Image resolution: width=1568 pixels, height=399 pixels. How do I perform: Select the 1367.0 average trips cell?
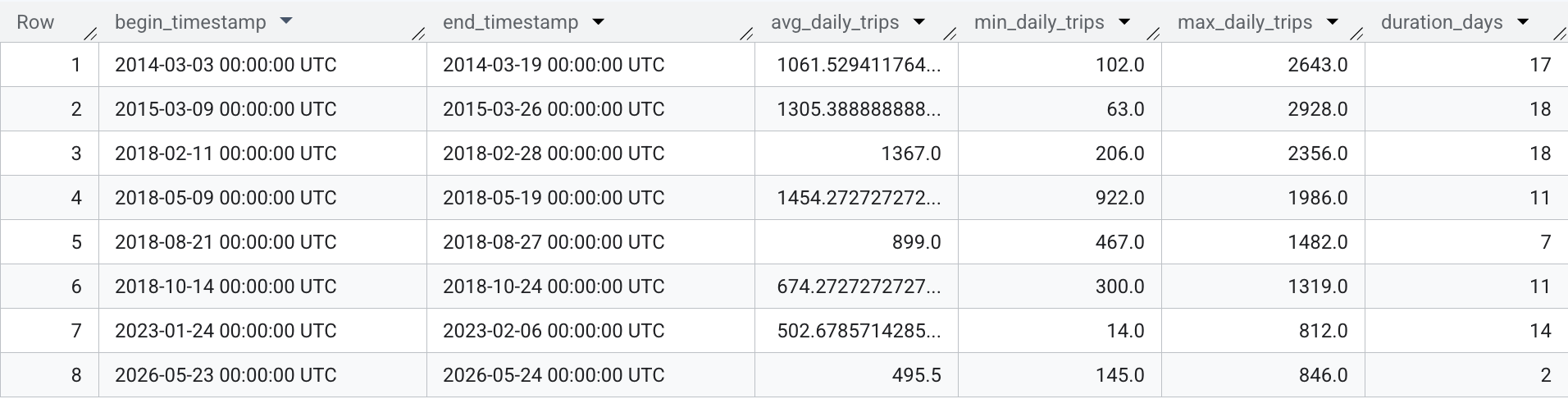[856, 154]
